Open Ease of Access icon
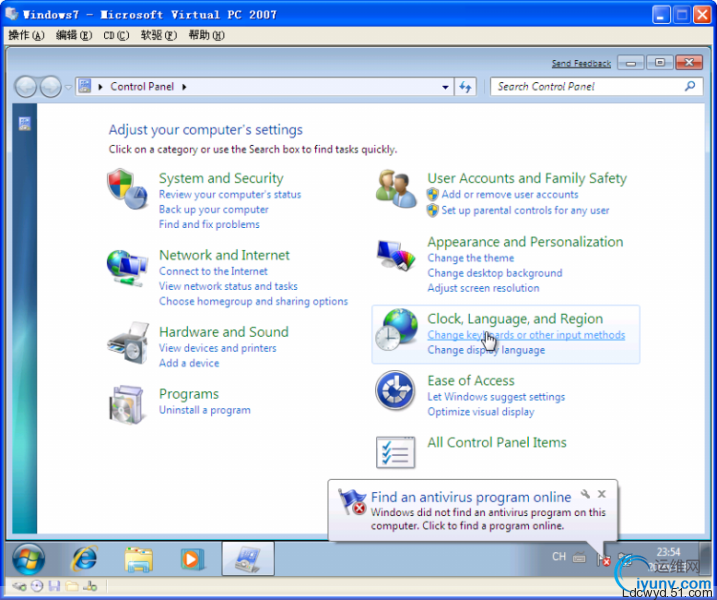This screenshot has width=717, height=600. (x=395, y=391)
